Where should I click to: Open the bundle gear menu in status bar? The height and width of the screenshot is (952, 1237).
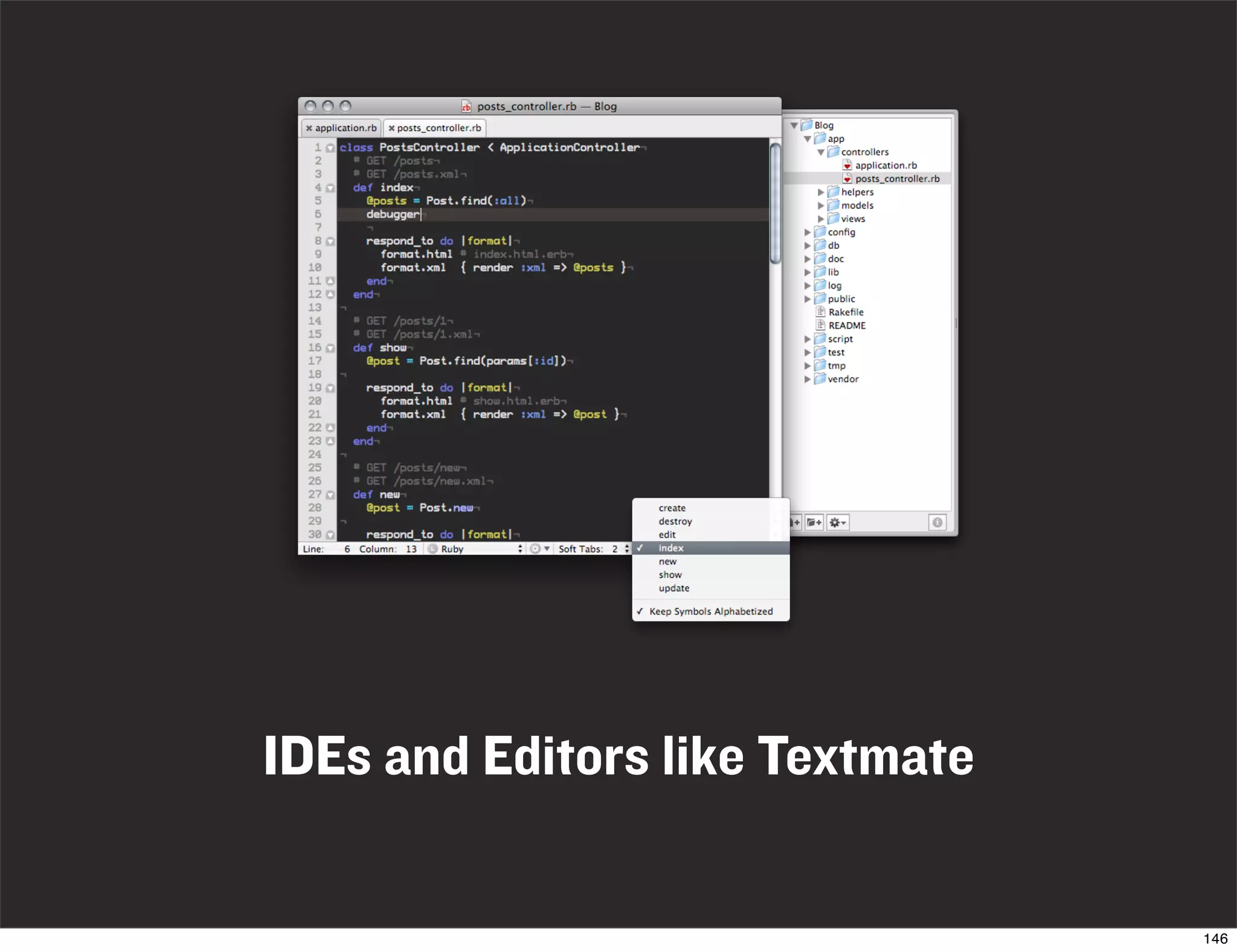click(x=539, y=548)
